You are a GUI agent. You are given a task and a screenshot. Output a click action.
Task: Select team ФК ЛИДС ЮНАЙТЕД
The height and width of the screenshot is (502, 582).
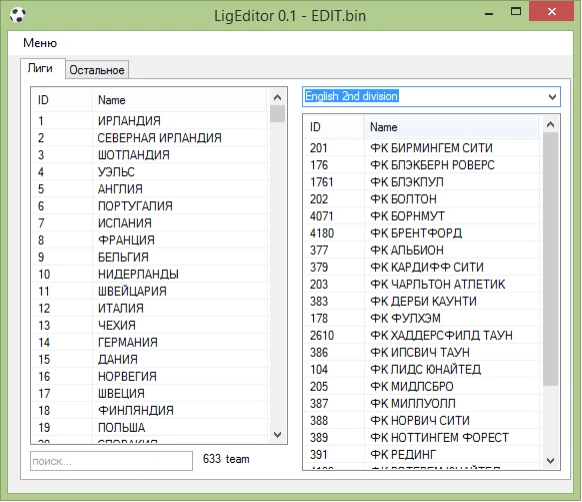[x=422, y=369]
